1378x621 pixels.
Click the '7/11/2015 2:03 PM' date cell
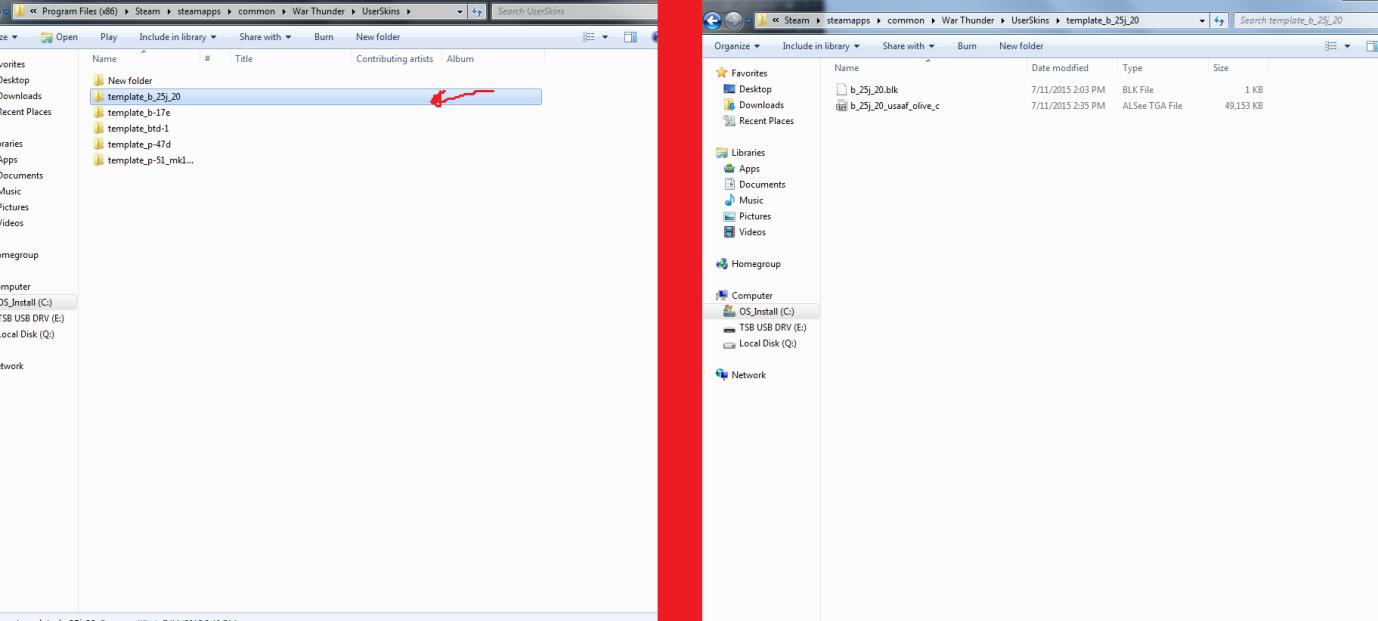click(x=1068, y=90)
